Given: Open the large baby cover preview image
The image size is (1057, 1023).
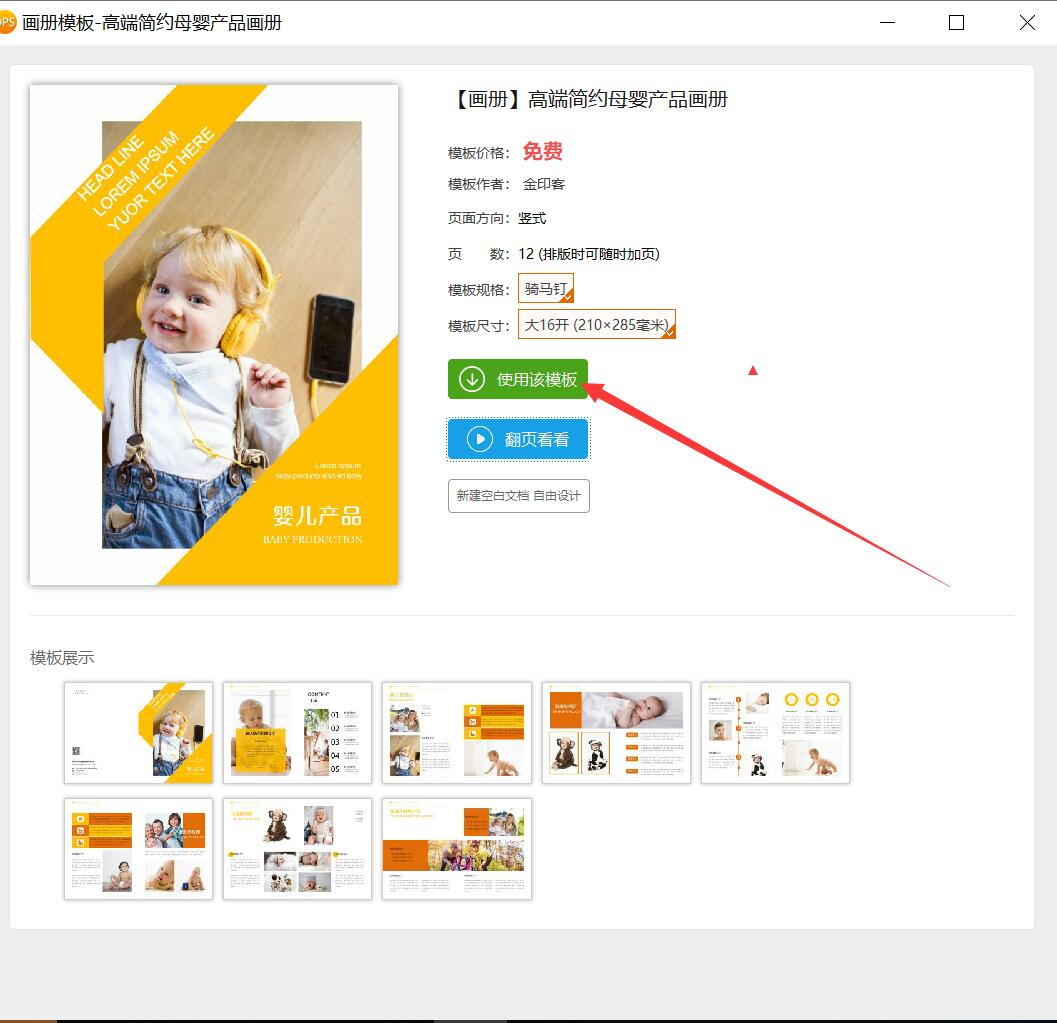Looking at the screenshot, I should (214, 335).
